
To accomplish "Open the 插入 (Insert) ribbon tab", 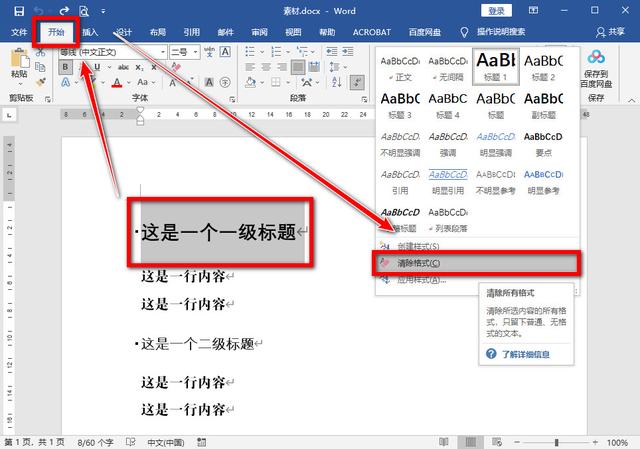I will click(x=91, y=32).
